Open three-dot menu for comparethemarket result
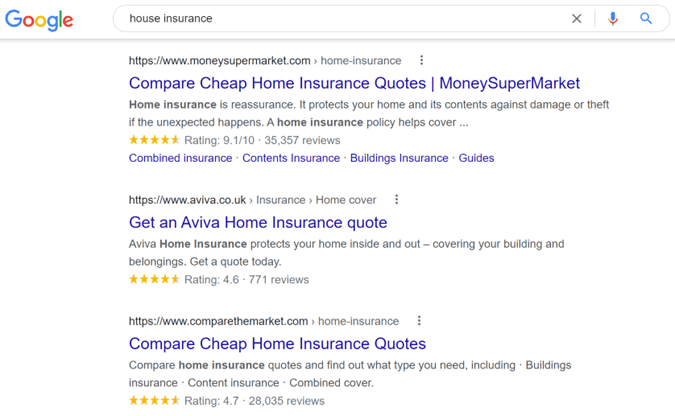The height and width of the screenshot is (416, 675). (419, 320)
